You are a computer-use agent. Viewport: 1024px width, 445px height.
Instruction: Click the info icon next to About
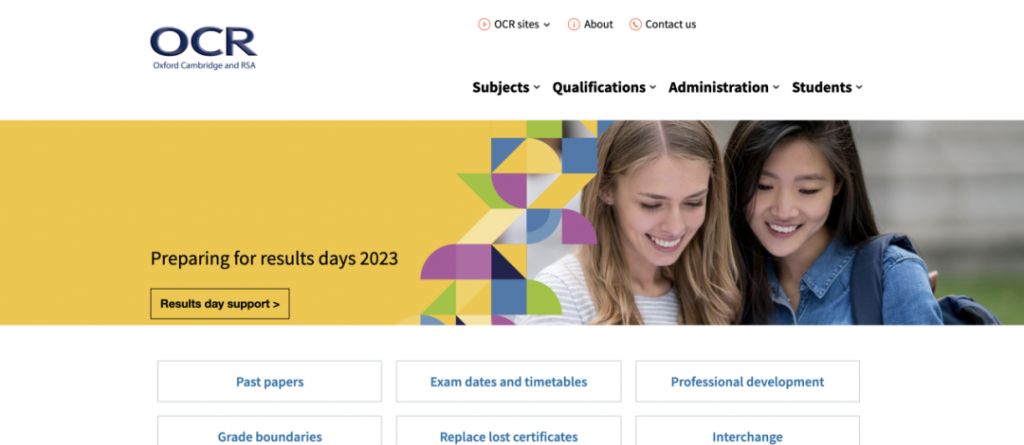point(573,24)
